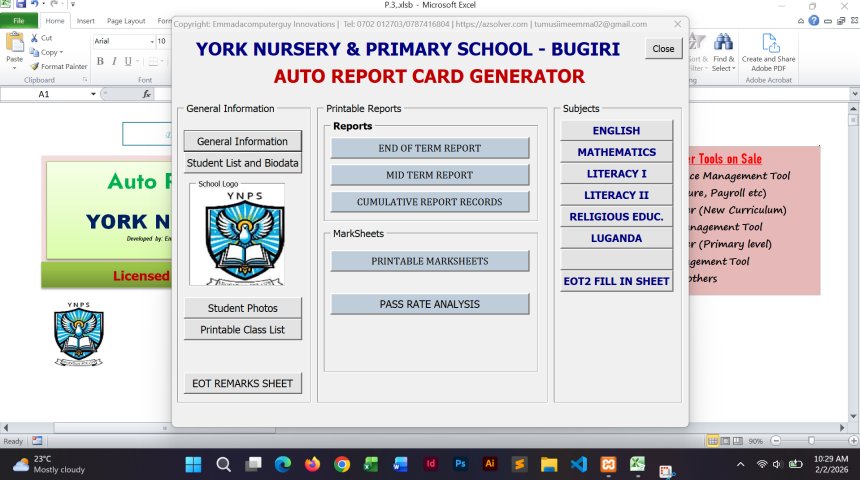Image resolution: width=860 pixels, height=480 pixels.
Task: Click the MATHEMATICS subject button
Action: click(x=616, y=152)
